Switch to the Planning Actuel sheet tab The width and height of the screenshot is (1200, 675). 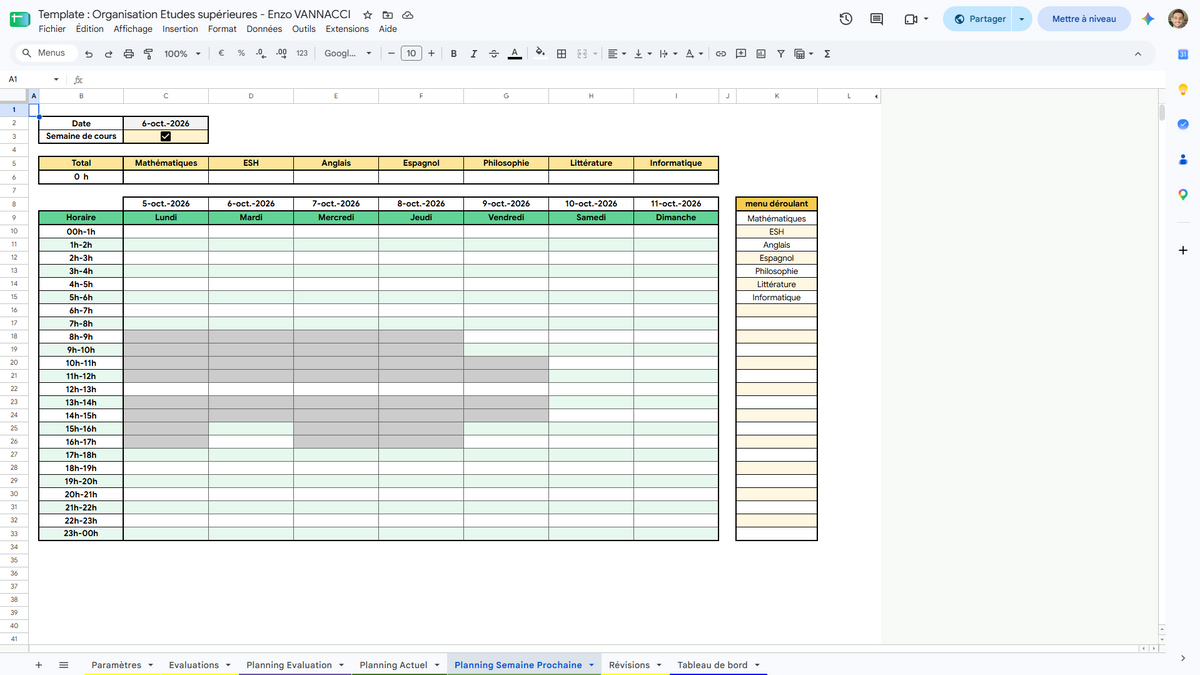click(x=393, y=665)
